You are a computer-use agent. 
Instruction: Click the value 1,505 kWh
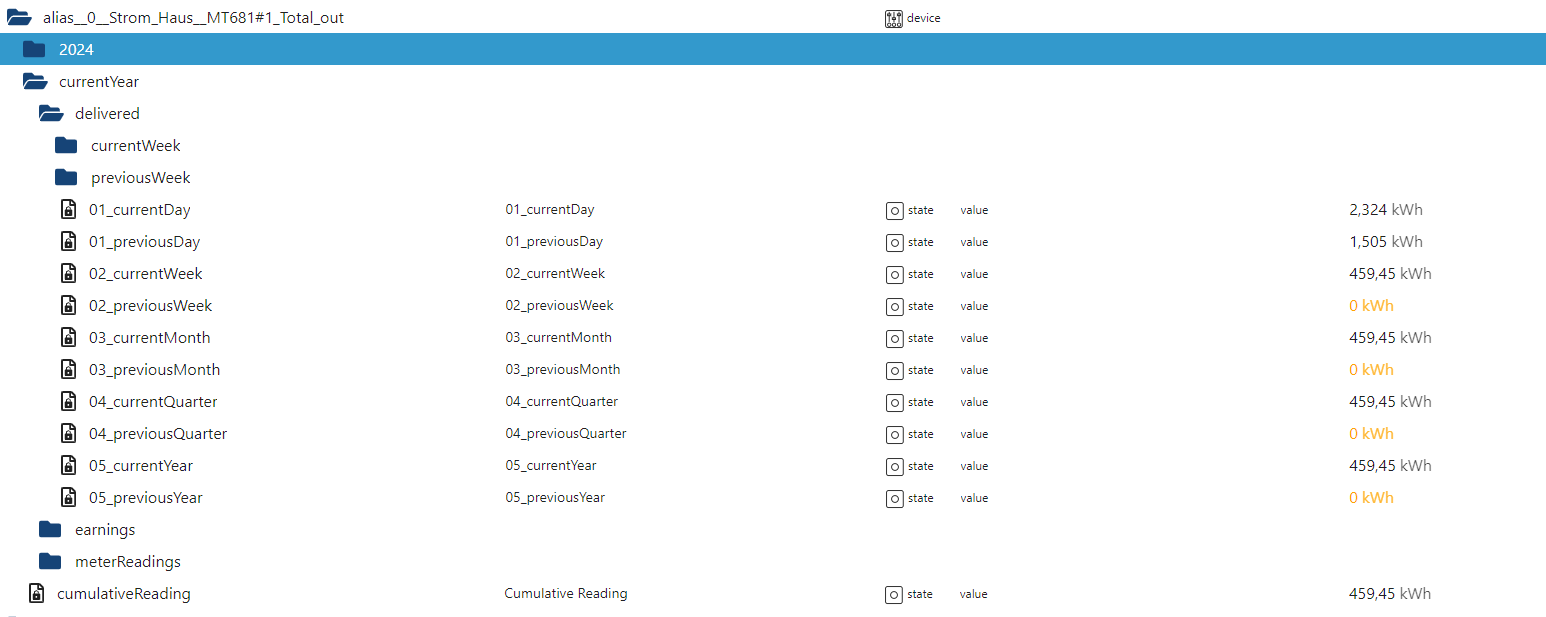pyautogui.click(x=1386, y=242)
